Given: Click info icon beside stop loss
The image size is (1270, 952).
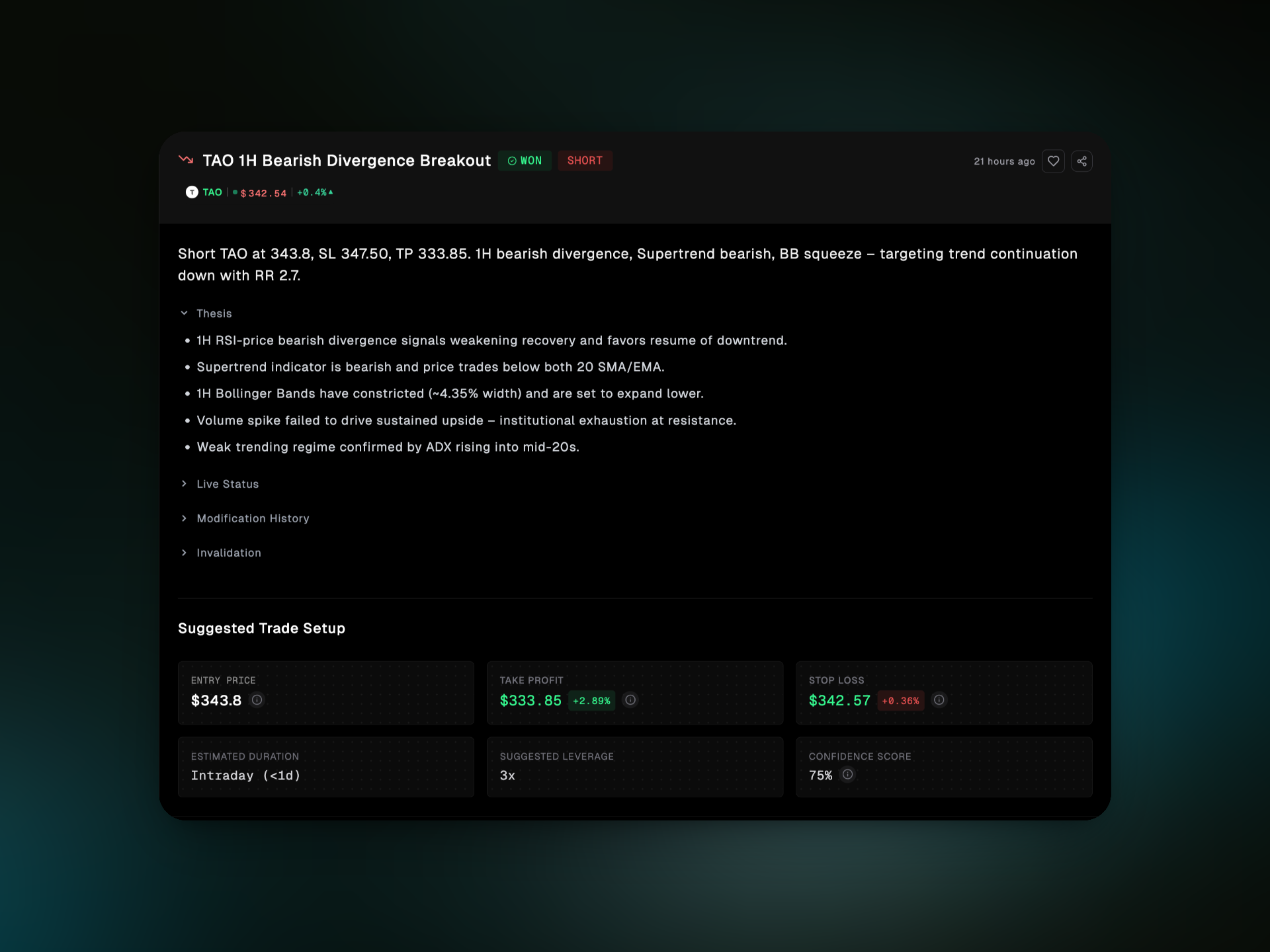Looking at the screenshot, I should [x=939, y=700].
